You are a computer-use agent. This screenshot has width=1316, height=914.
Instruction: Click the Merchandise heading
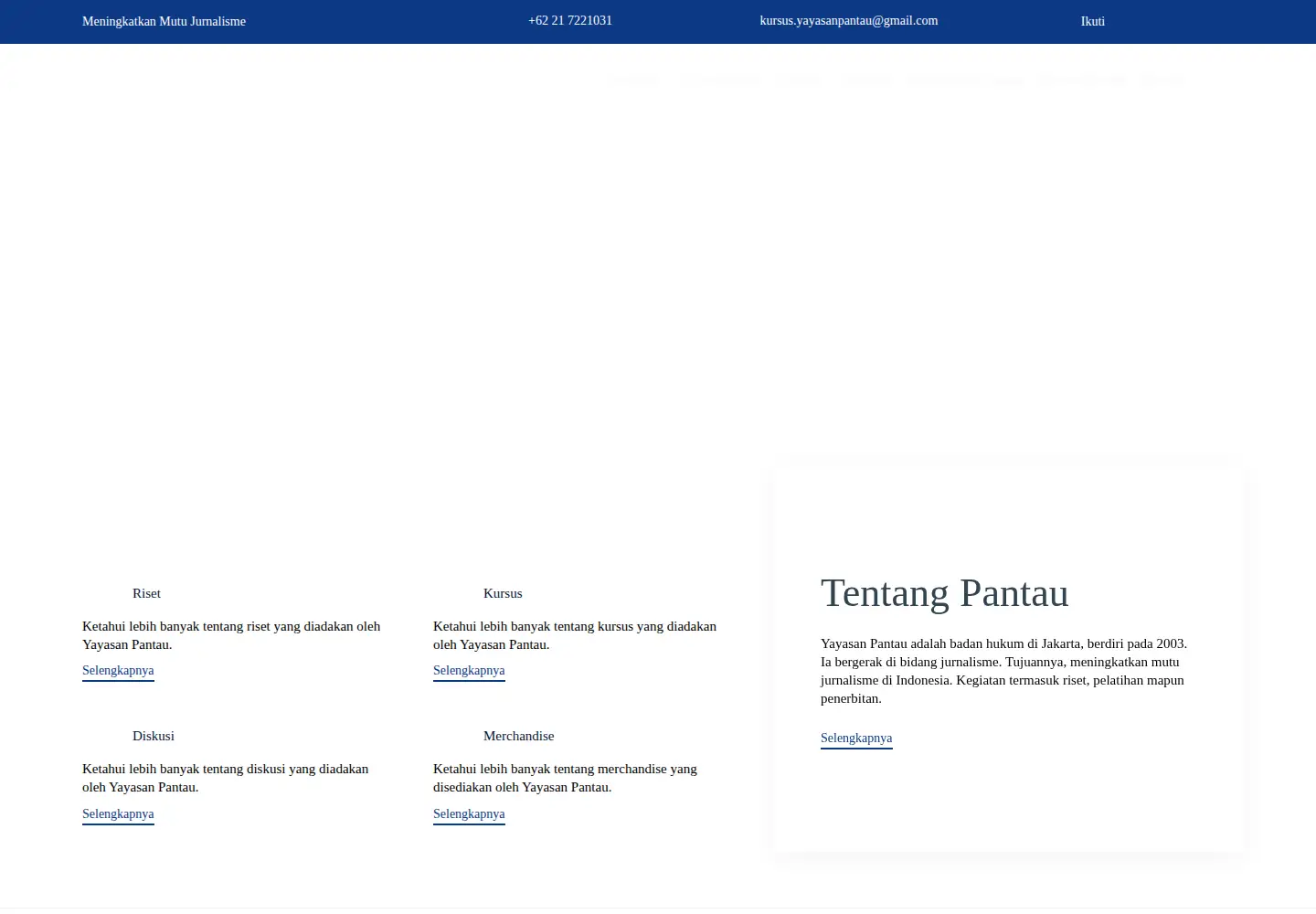pyautogui.click(x=519, y=736)
